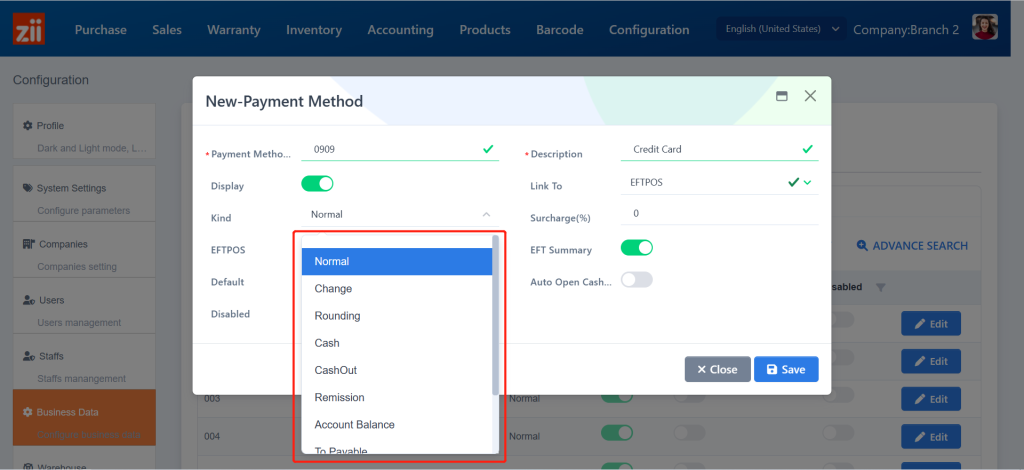Click the Profile gear icon in sidebar
Screen dimensions: 1024x470
(28, 126)
